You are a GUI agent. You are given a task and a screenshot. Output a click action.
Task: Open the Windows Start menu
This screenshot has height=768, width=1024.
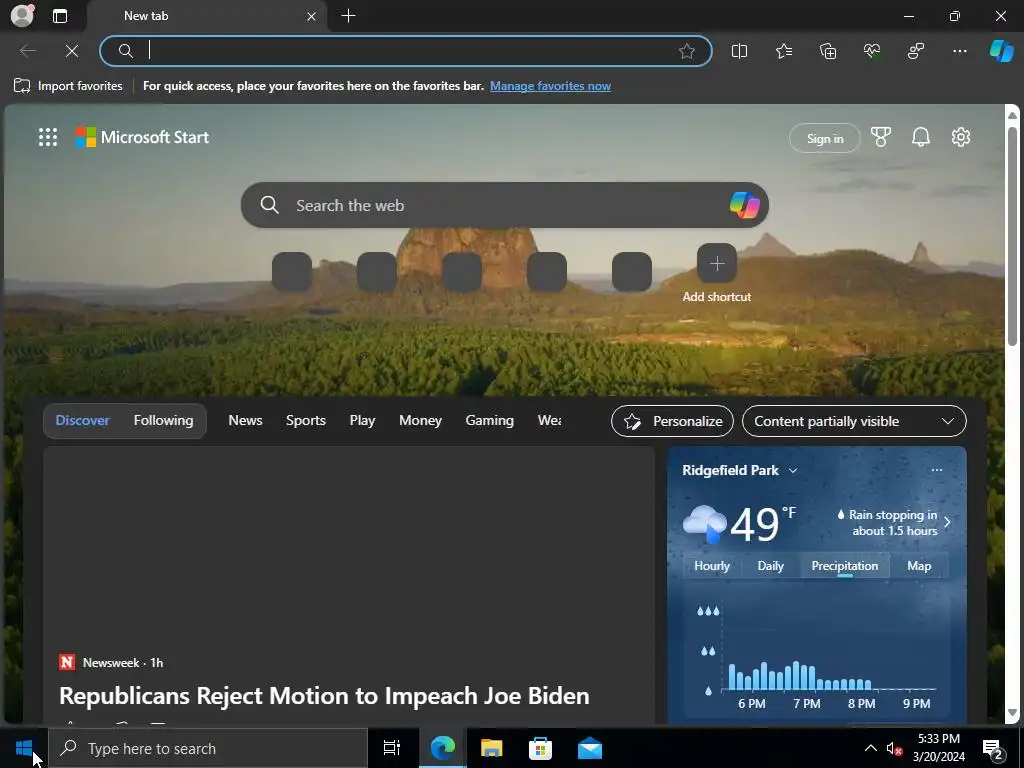pyautogui.click(x=24, y=748)
